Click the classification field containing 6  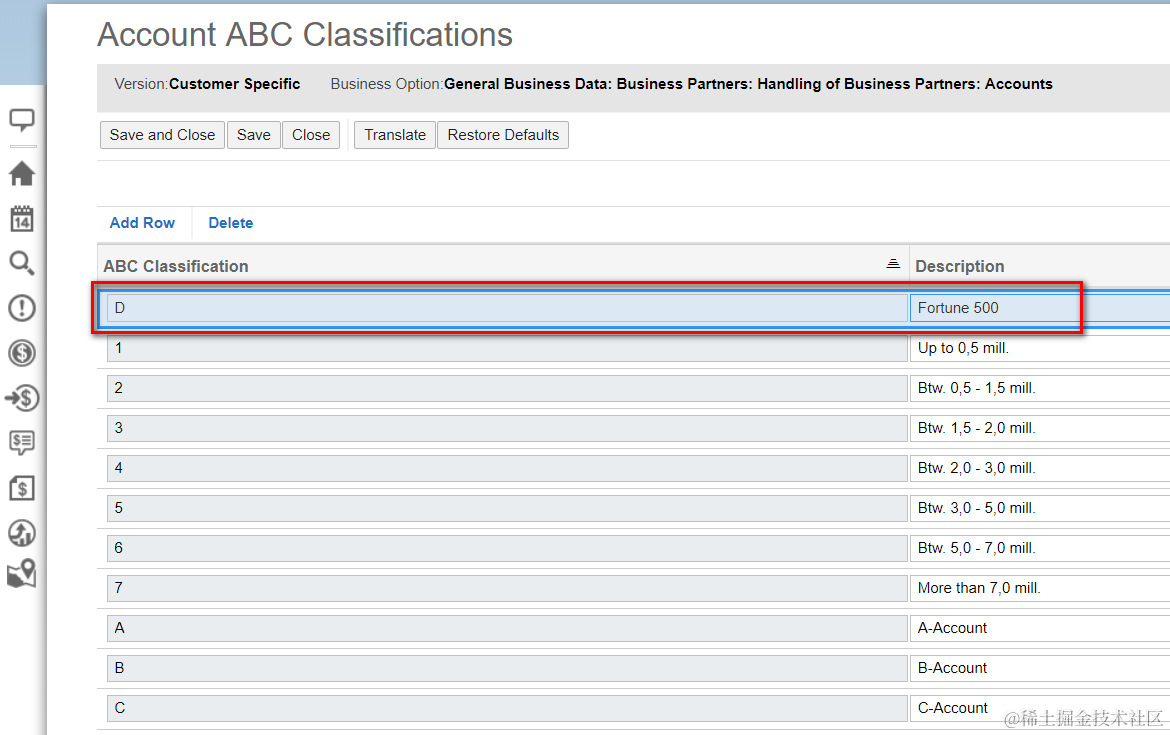coord(507,548)
